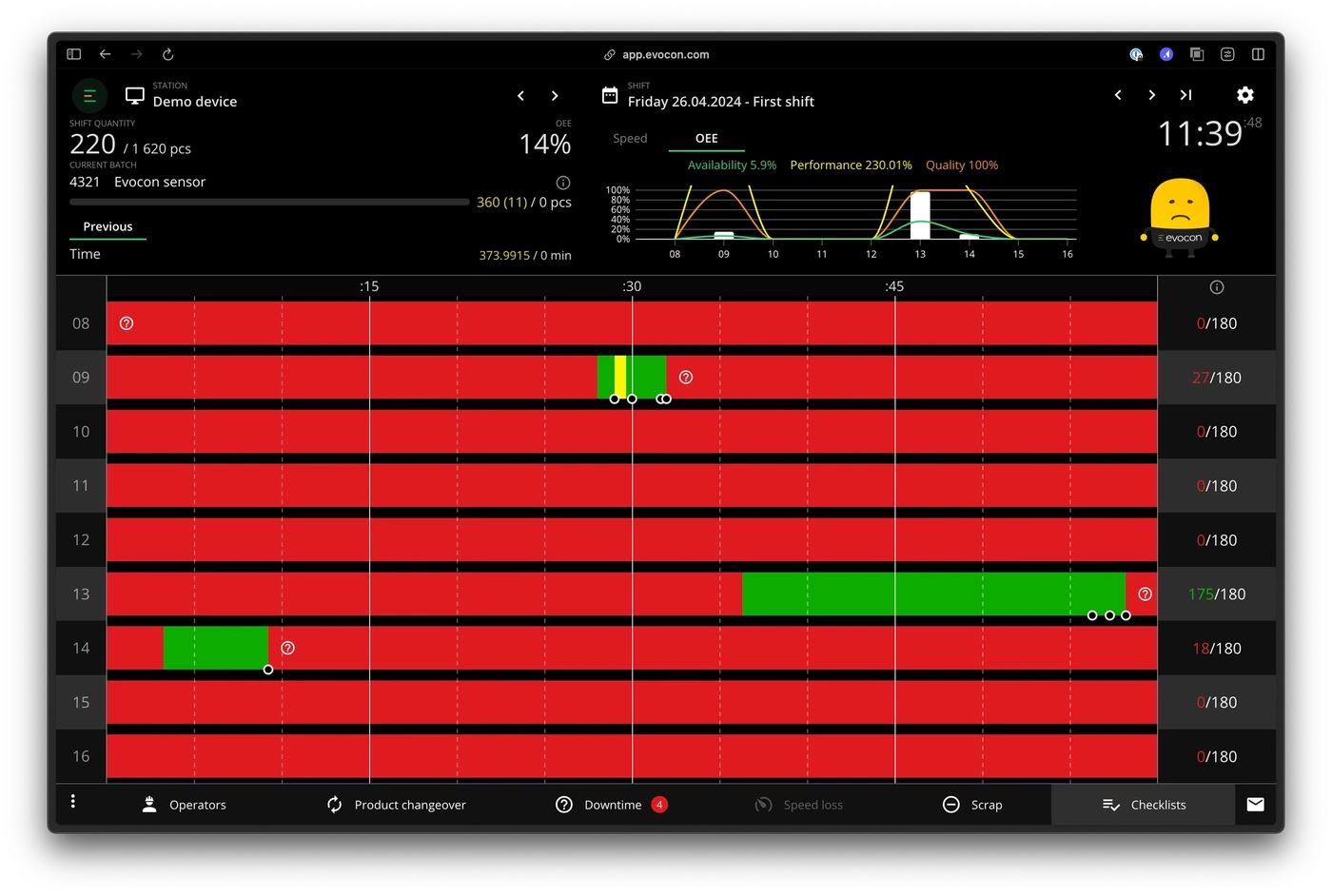Go to next shift chevron

(1152, 95)
